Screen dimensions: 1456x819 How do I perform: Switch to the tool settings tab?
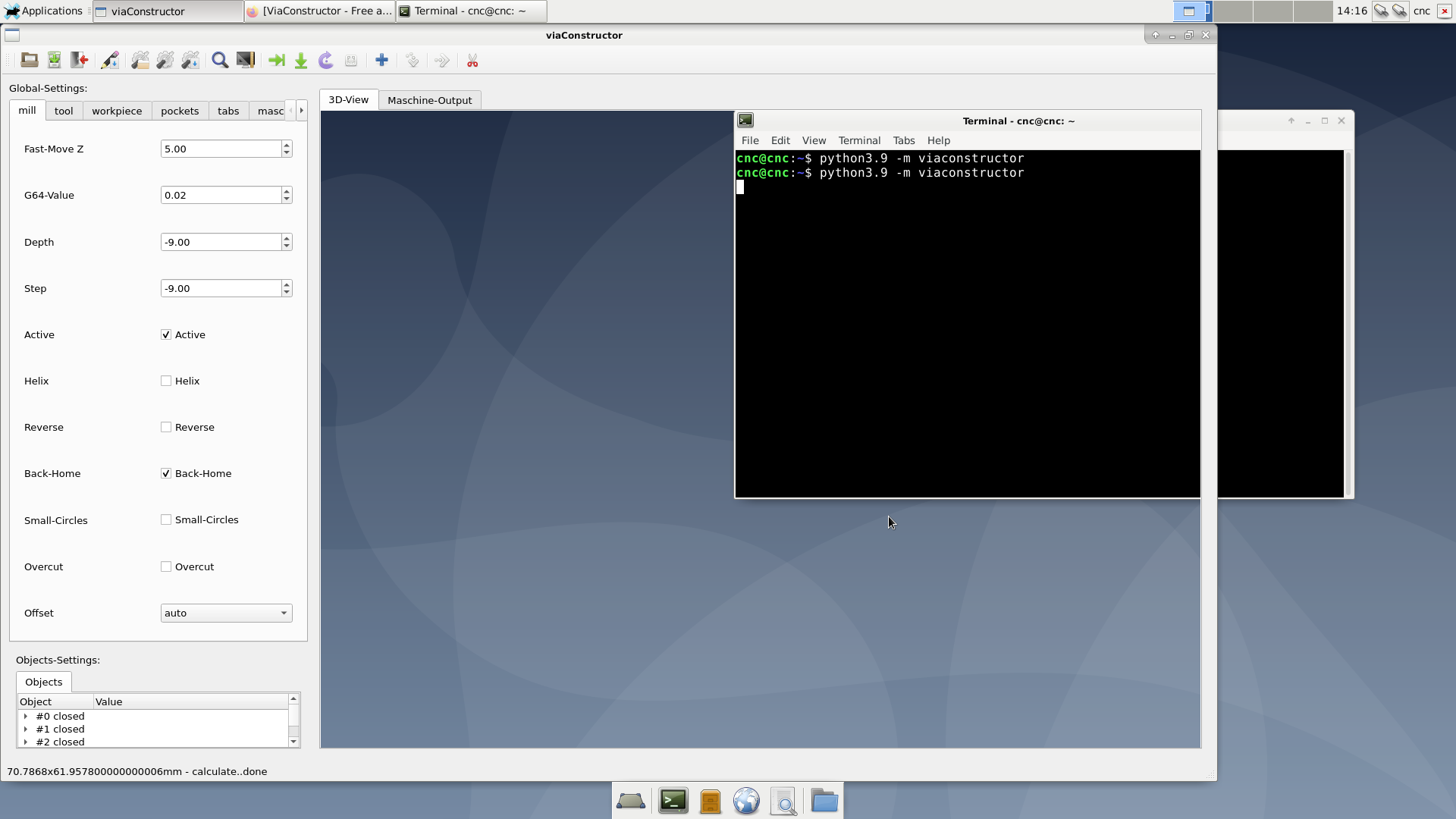pyautogui.click(x=64, y=111)
